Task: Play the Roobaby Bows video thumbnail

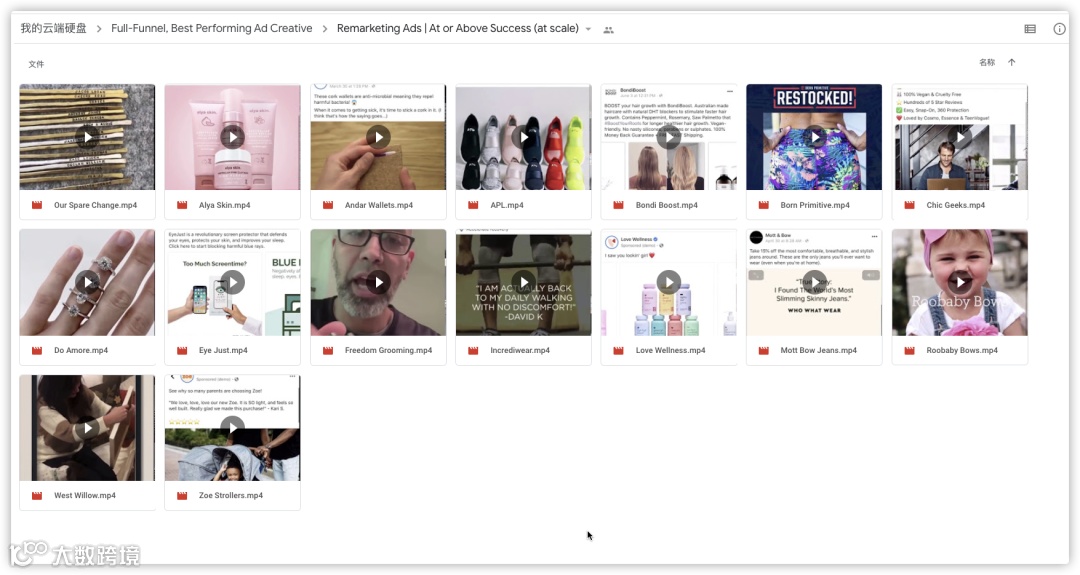Action: click(x=960, y=282)
